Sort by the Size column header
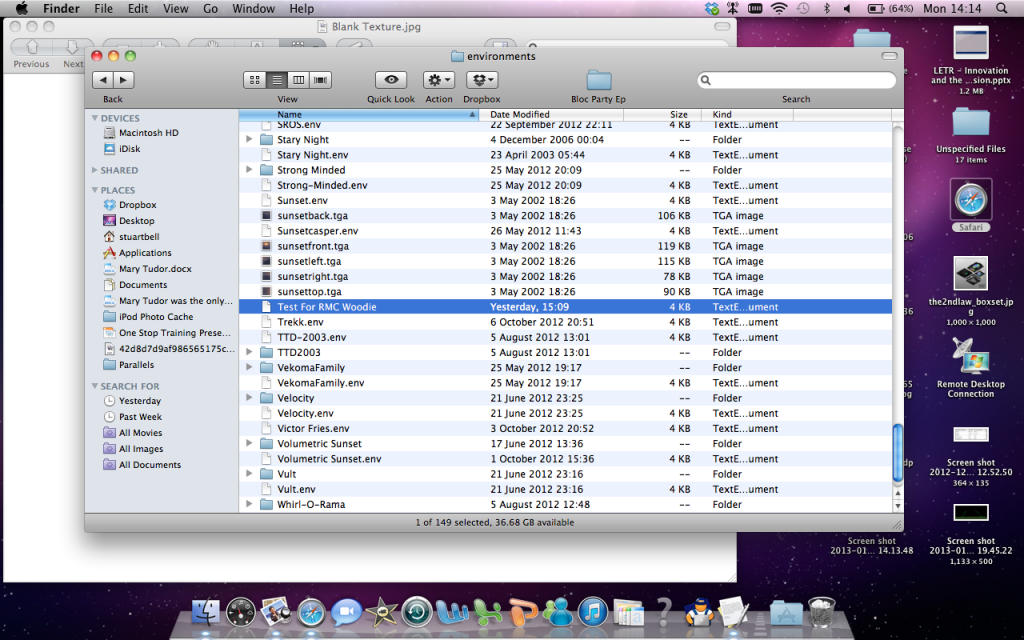1024x640 pixels. (x=662, y=114)
